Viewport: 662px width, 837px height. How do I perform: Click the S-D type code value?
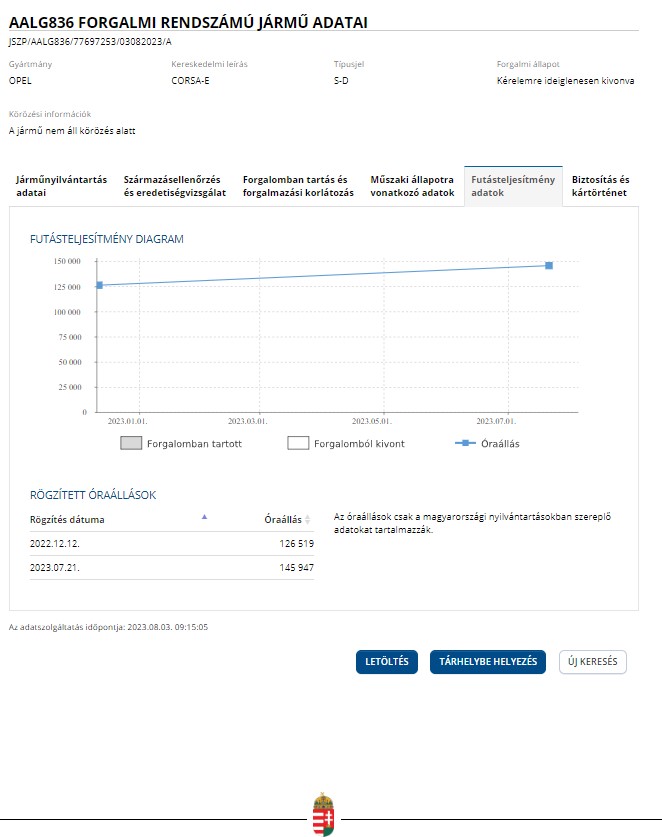tap(341, 81)
